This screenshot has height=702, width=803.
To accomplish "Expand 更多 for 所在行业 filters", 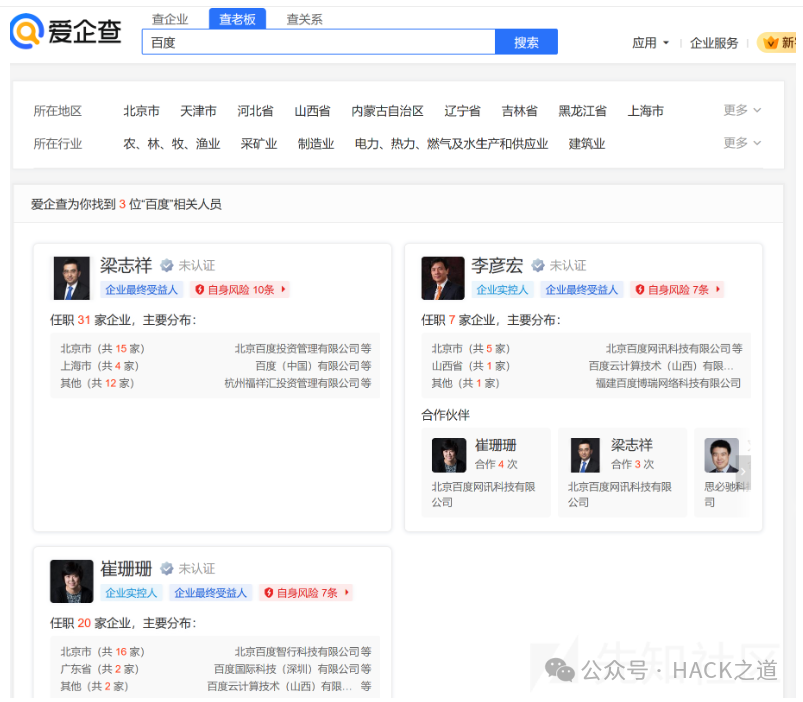I will (x=734, y=143).
